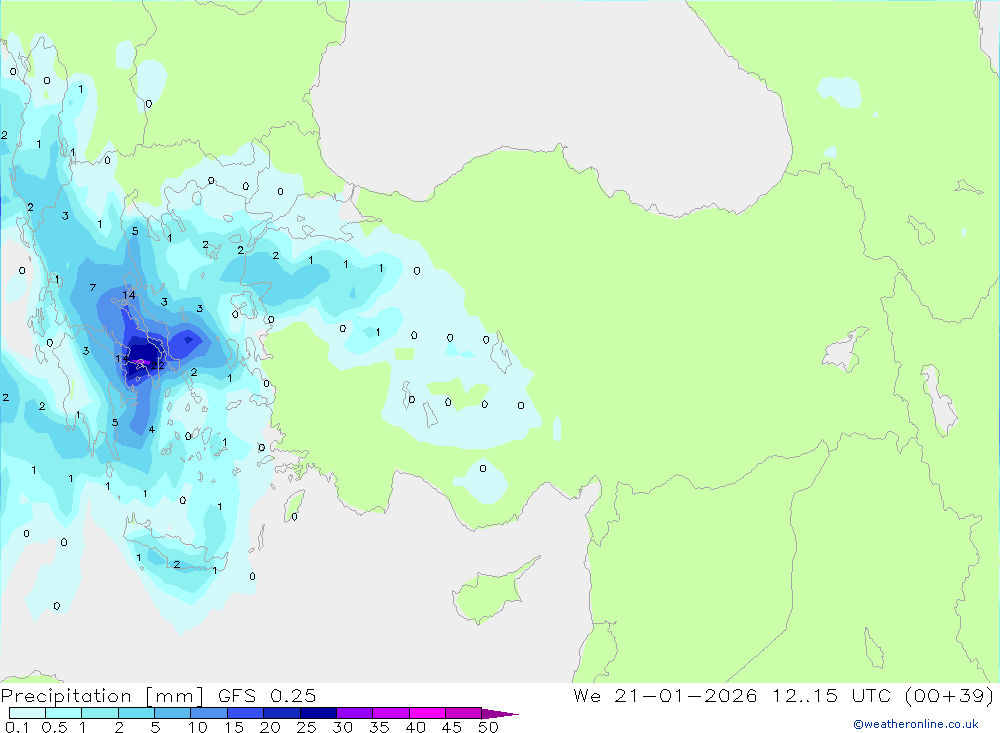Click the above-50 arrow tip of legend
This screenshot has width=1000, height=733.
[499, 714]
